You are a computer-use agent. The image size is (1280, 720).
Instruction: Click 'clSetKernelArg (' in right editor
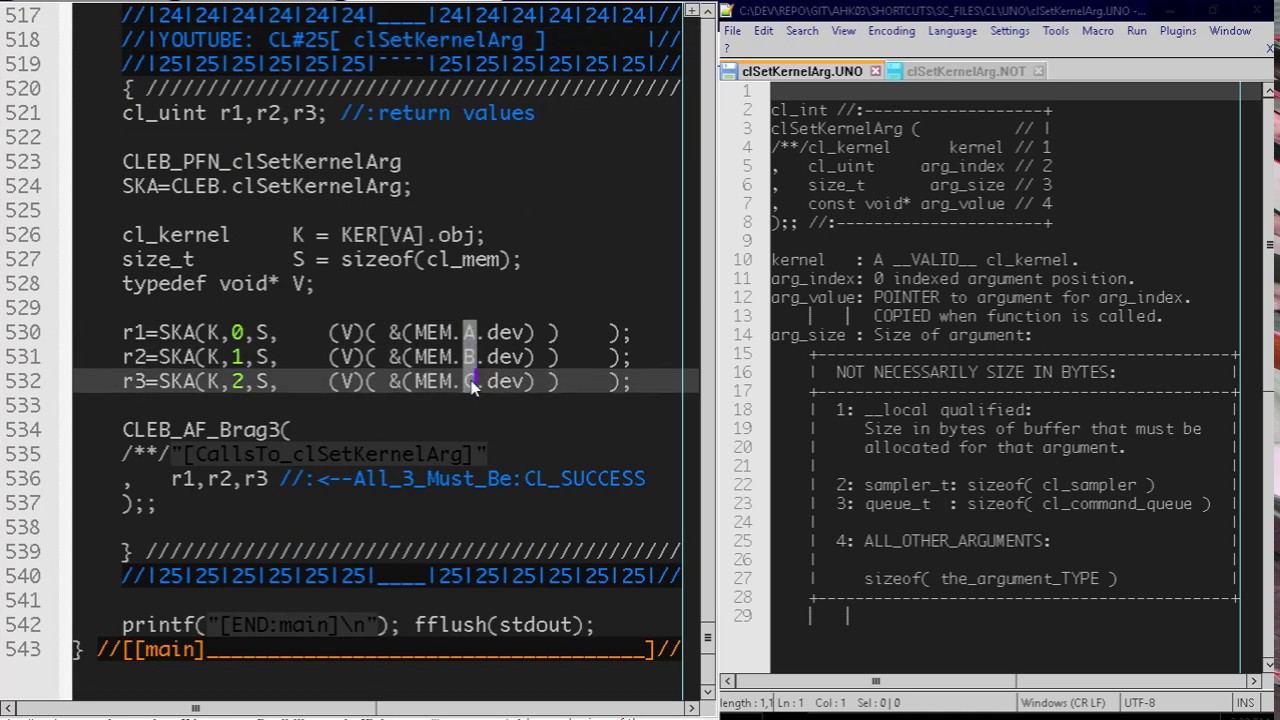click(x=845, y=129)
